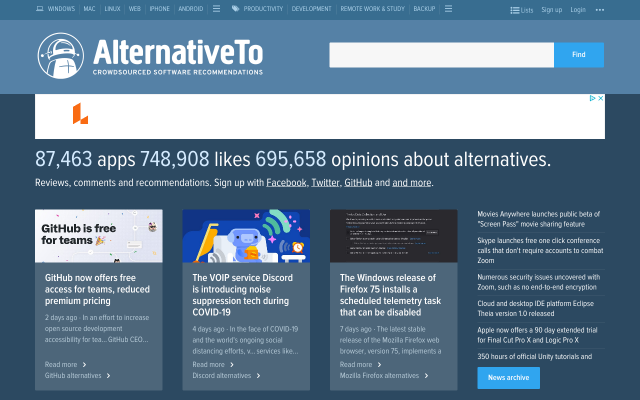Click the search input field
The image size is (640, 400).
tap(442, 55)
